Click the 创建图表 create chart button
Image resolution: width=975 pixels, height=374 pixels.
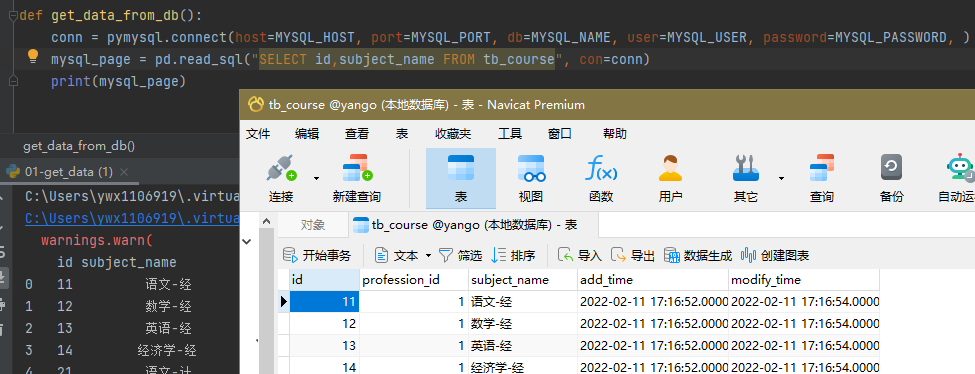(x=775, y=255)
